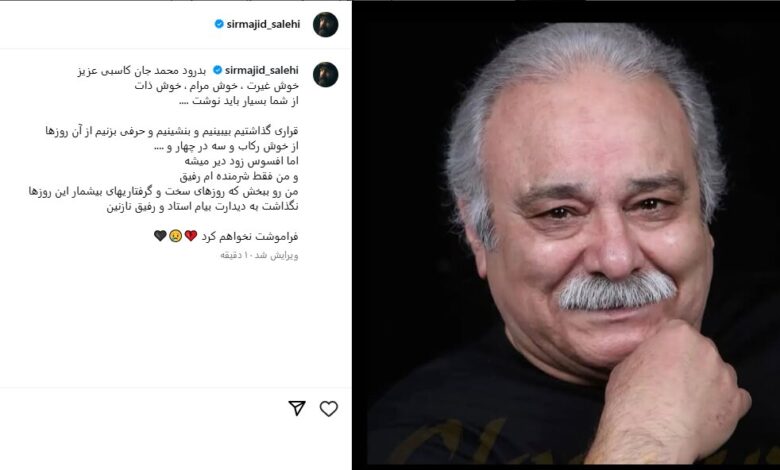Click the verified badge in the header

click(x=219, y=23)
